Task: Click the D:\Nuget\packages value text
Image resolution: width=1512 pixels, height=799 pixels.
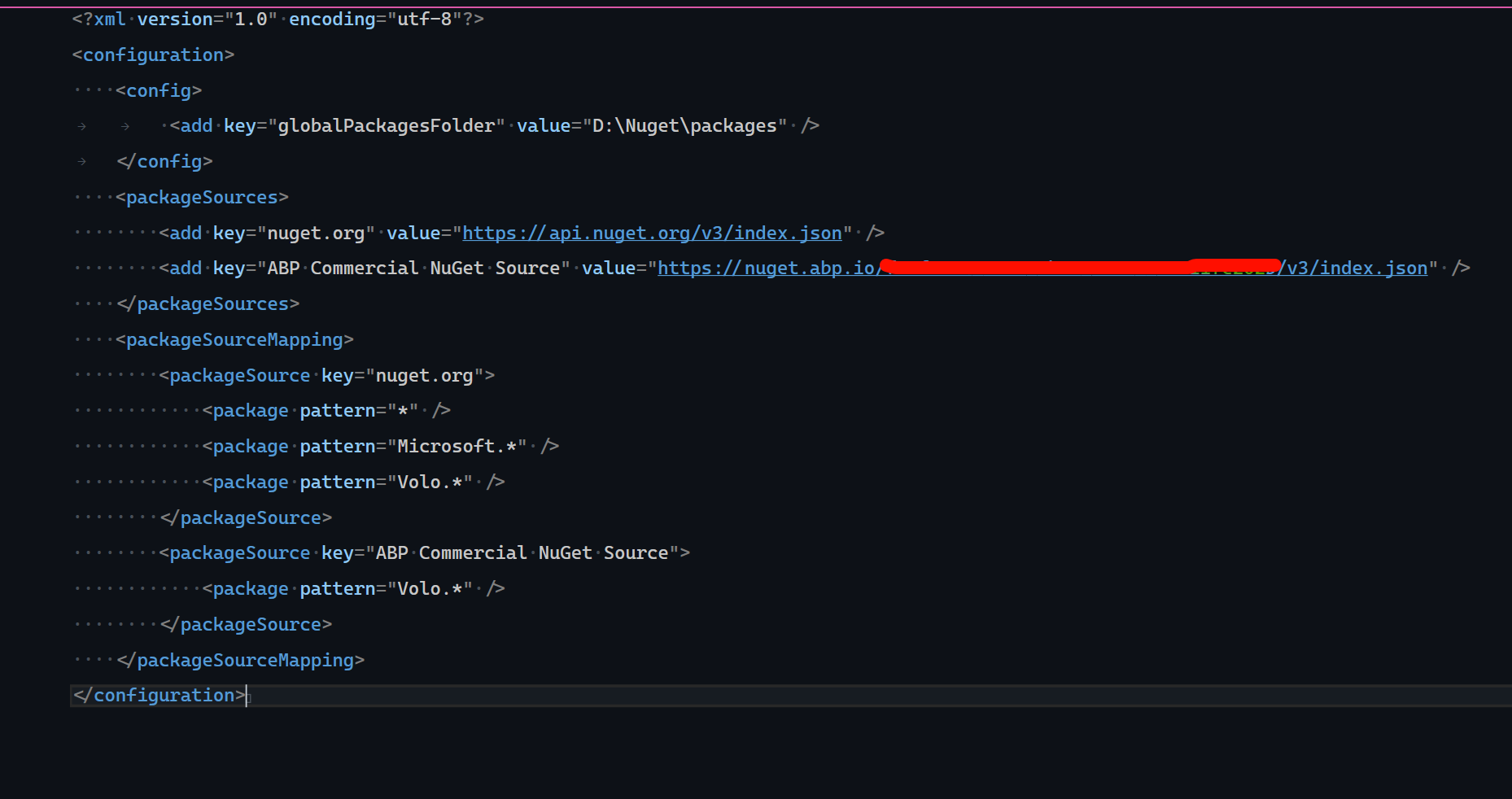Action: [684, 126]
